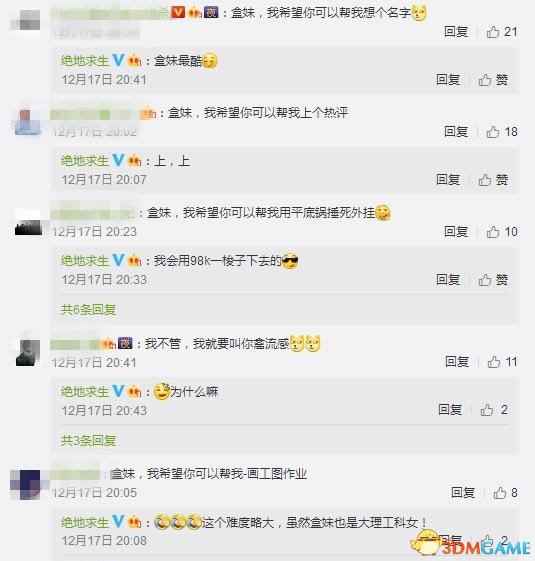This screenshot has width=535, height=561.
Task: Like the 为什么嘛 reply with 2 likes
Action: coord(494,410)
